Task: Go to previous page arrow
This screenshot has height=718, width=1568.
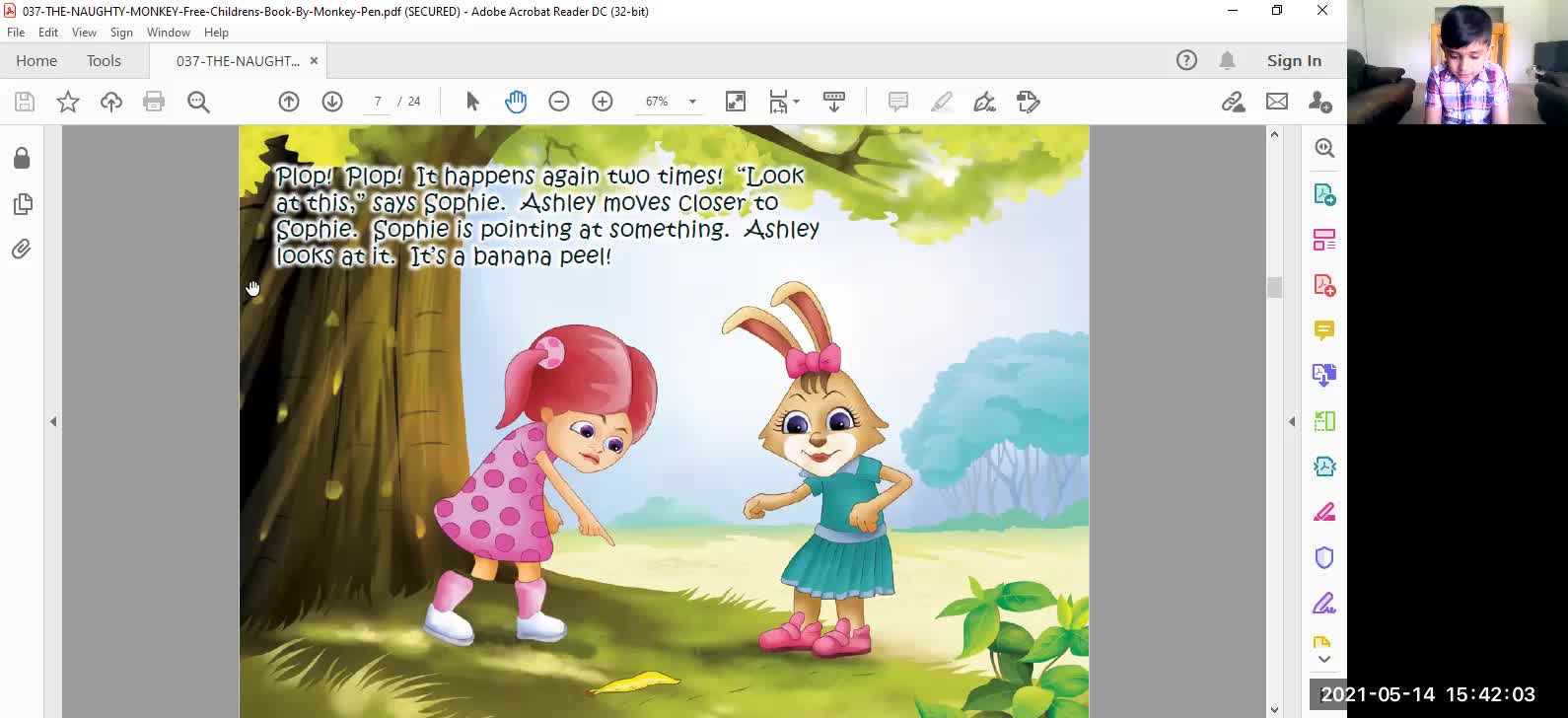Action: coord(289,102)
